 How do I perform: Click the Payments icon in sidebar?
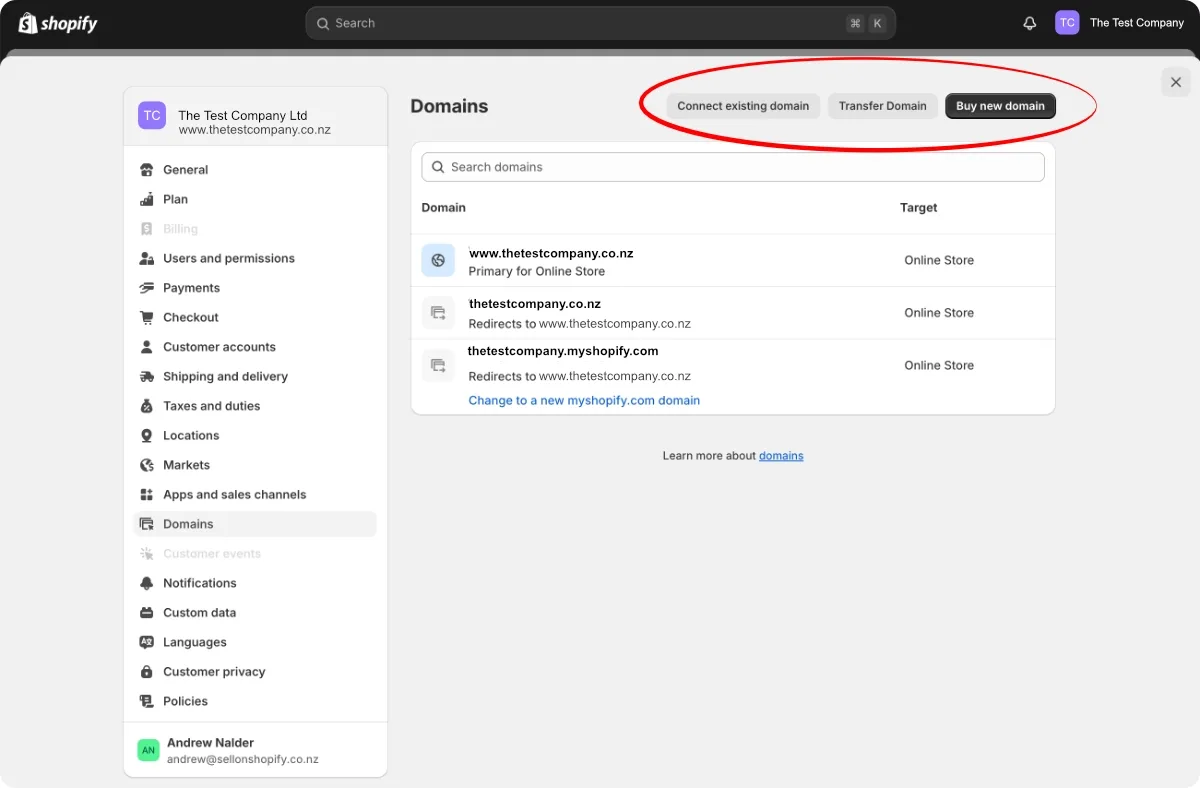click(147, 288)
